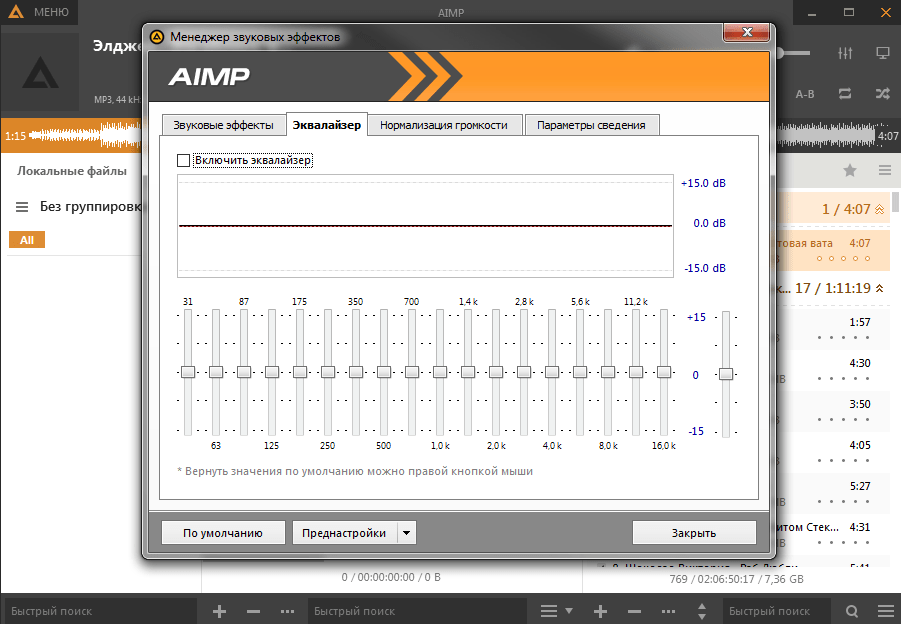Click the 500 Hz band slider
The width and height of the screenshot is (901, 624).
[384, 372]
